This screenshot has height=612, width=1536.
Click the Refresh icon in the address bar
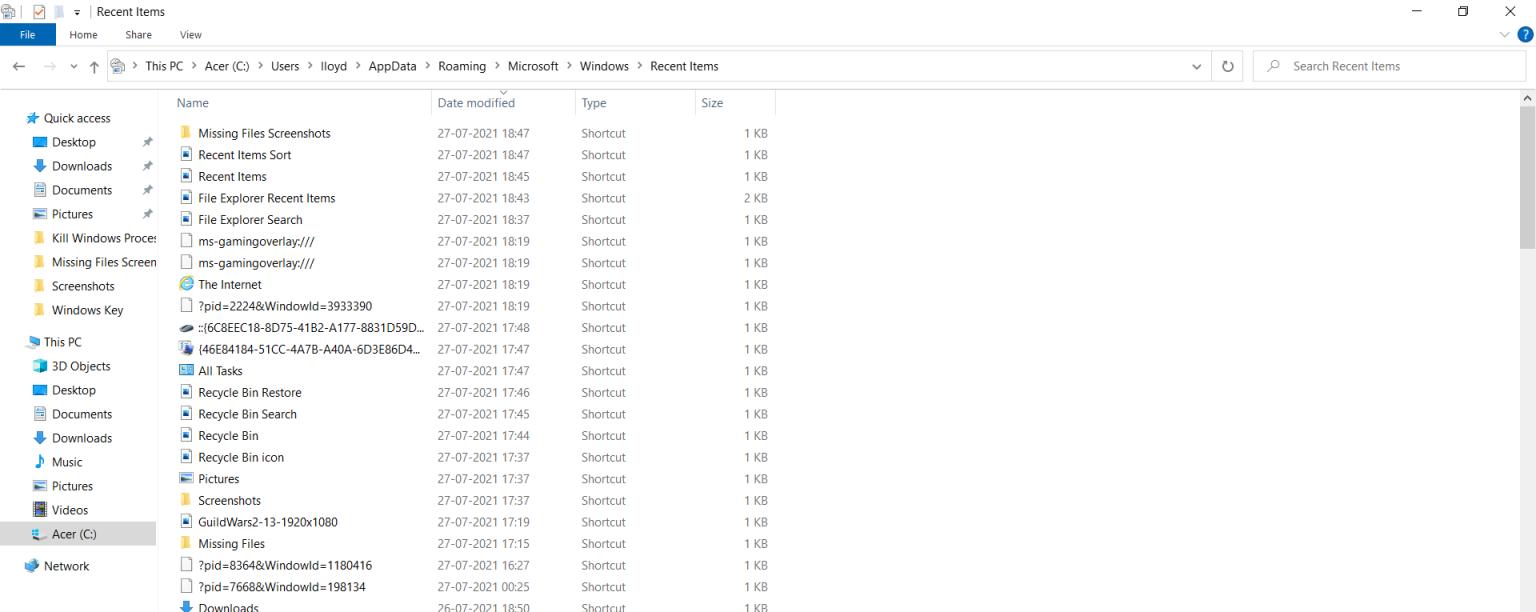click(x=1227, y=65)
